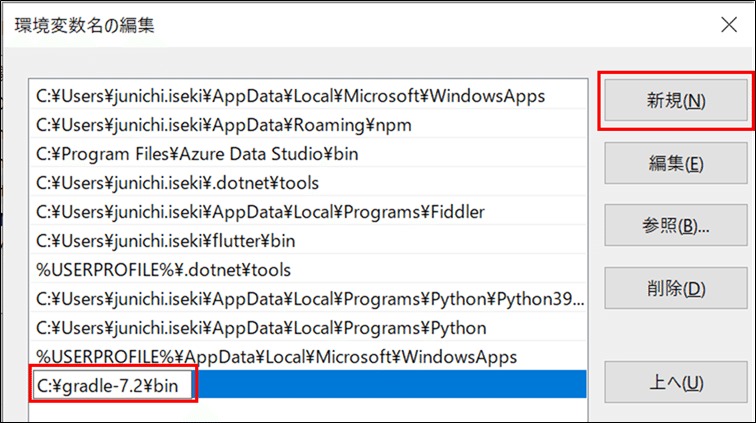Click the truncated "..." of Python39 path
The width and height of the screenshot is (756, 423).
click(x=577, y=299)
